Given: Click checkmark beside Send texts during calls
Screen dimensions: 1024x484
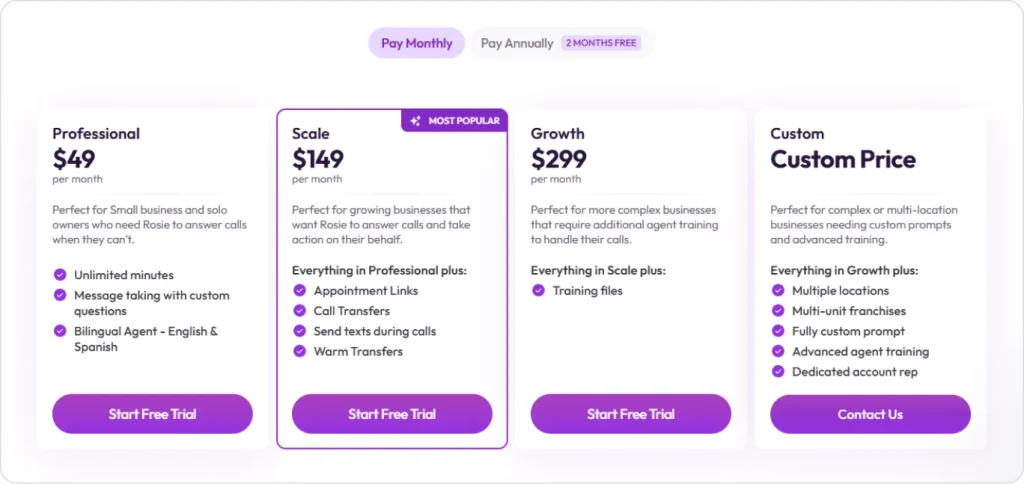Looking at the screenshot, I should (300, 331).
